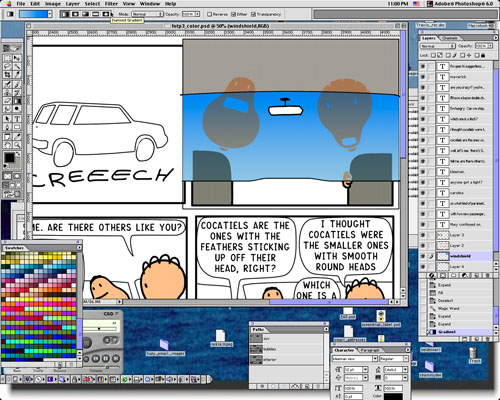Open the gradient Mode dropdown
Viewport: 500px width, 400px height.
[x=147, y=14]
